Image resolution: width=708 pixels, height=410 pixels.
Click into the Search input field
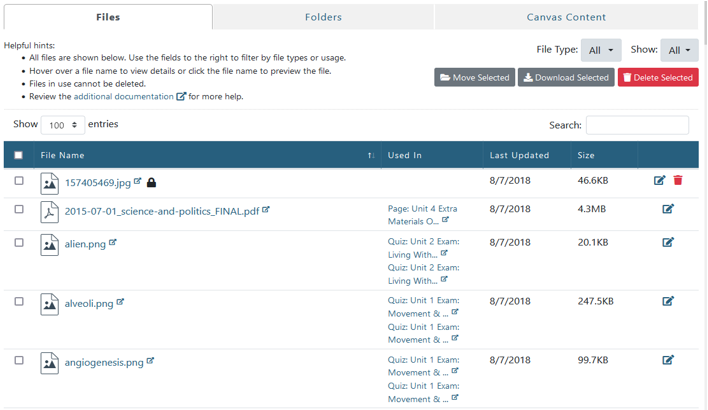point(637,125)
